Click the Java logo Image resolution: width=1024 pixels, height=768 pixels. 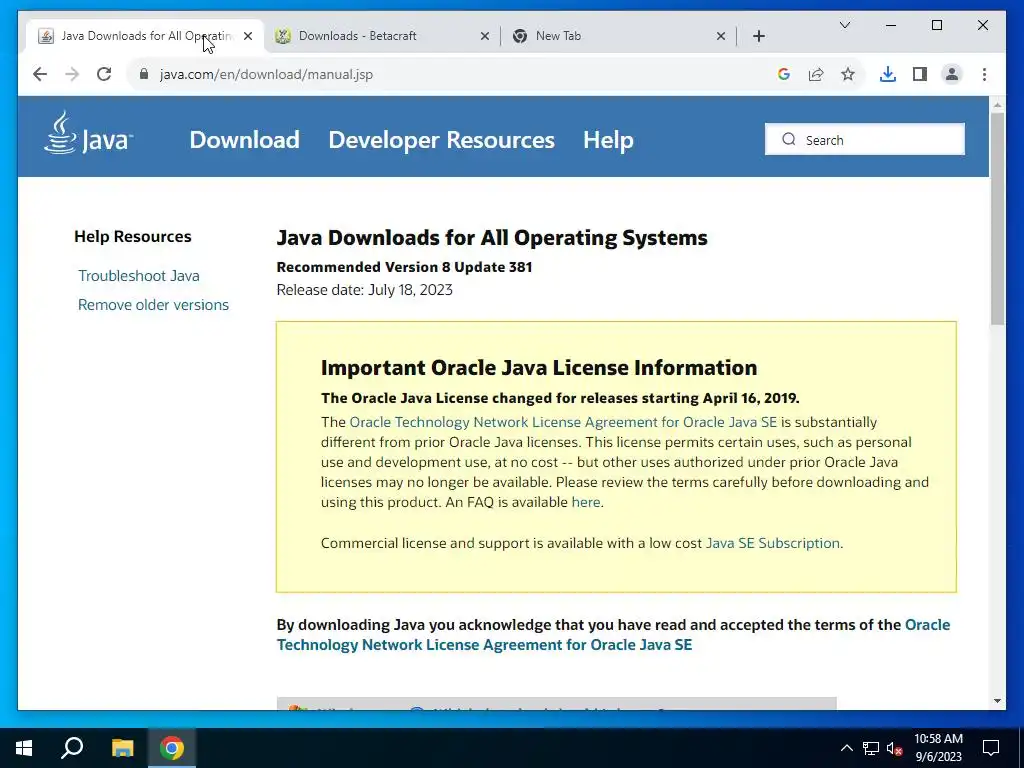point(88,133)
